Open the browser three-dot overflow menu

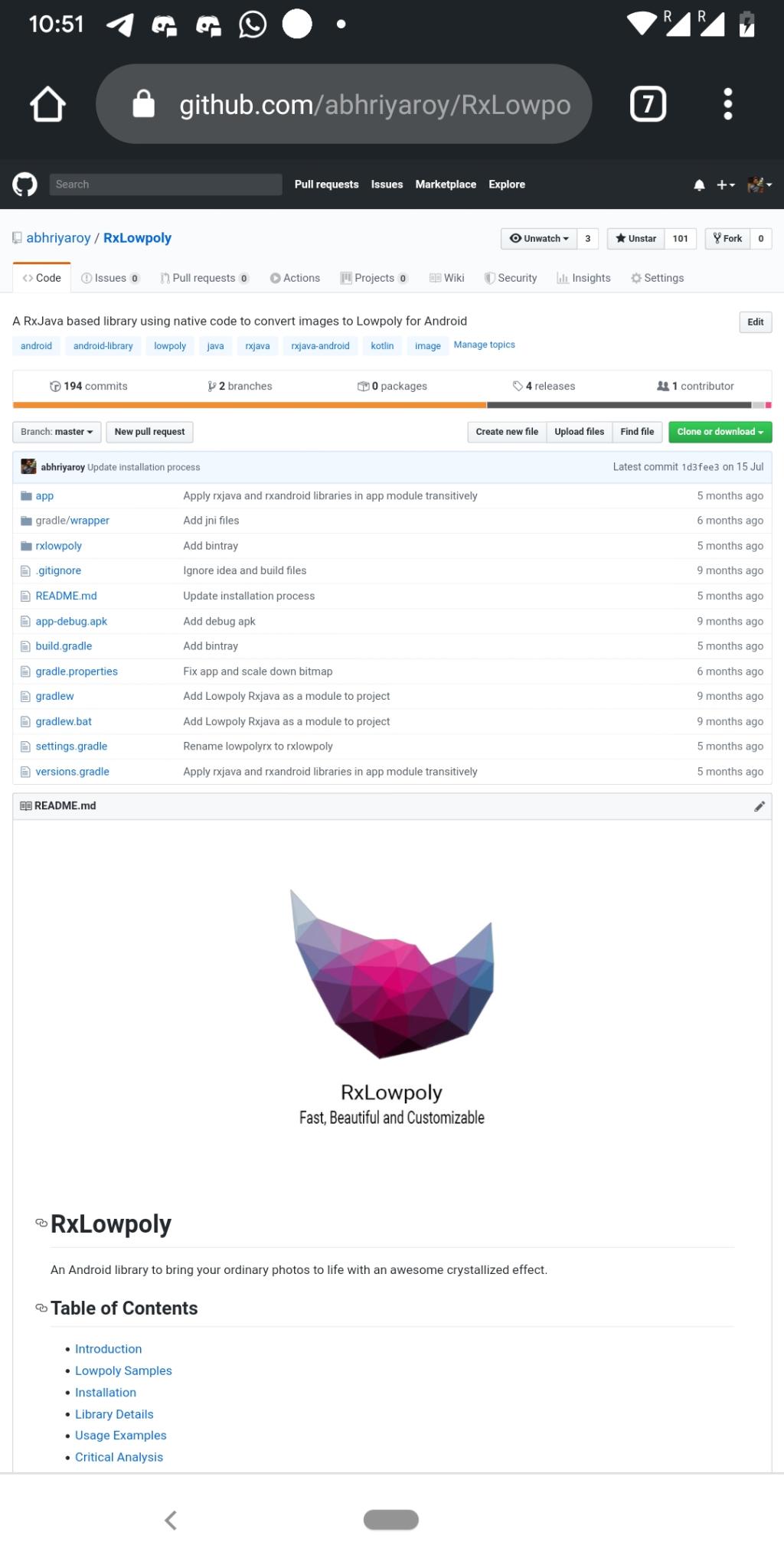click(728, 104)
